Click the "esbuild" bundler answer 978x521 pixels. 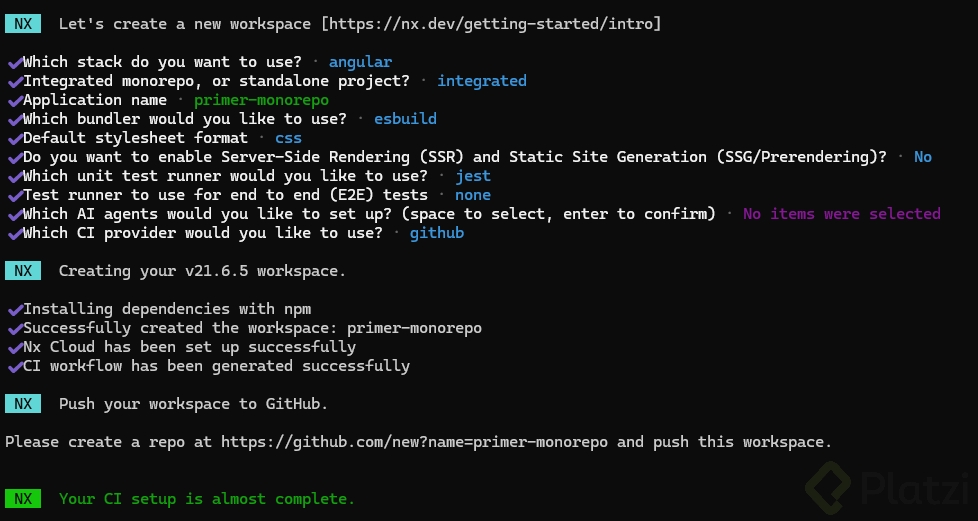point(405,119)
